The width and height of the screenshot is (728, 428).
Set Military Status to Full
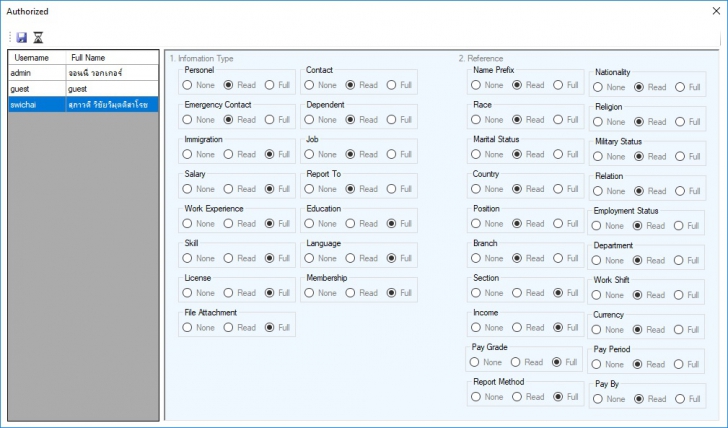(x=689, y=156)
